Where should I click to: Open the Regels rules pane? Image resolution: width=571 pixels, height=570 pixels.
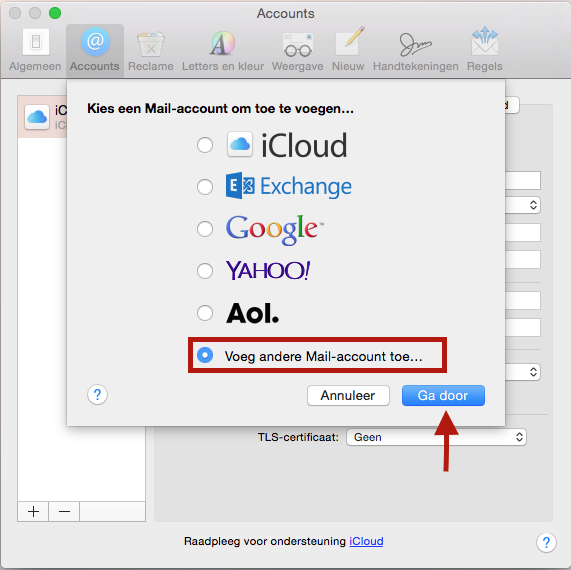pyautogui.click(x=485, y=50)
